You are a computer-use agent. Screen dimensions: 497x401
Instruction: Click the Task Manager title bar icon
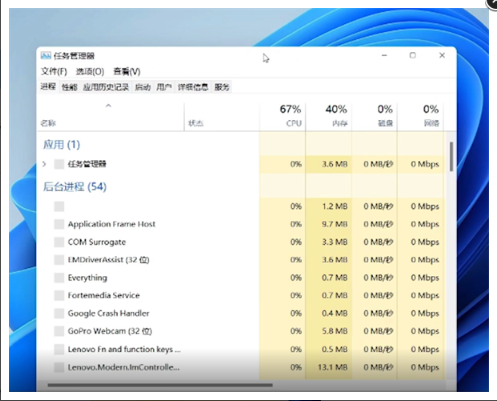[x=46, y=55]
